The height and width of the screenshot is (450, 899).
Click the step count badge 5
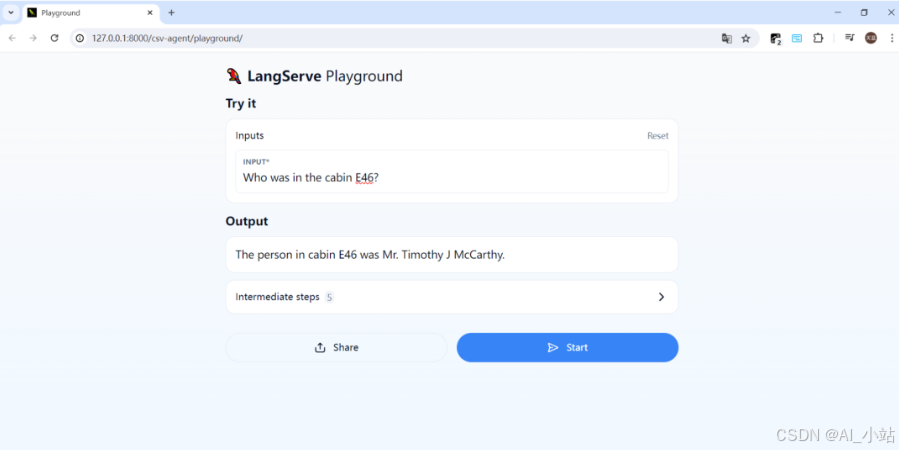(x=329, y=297)
